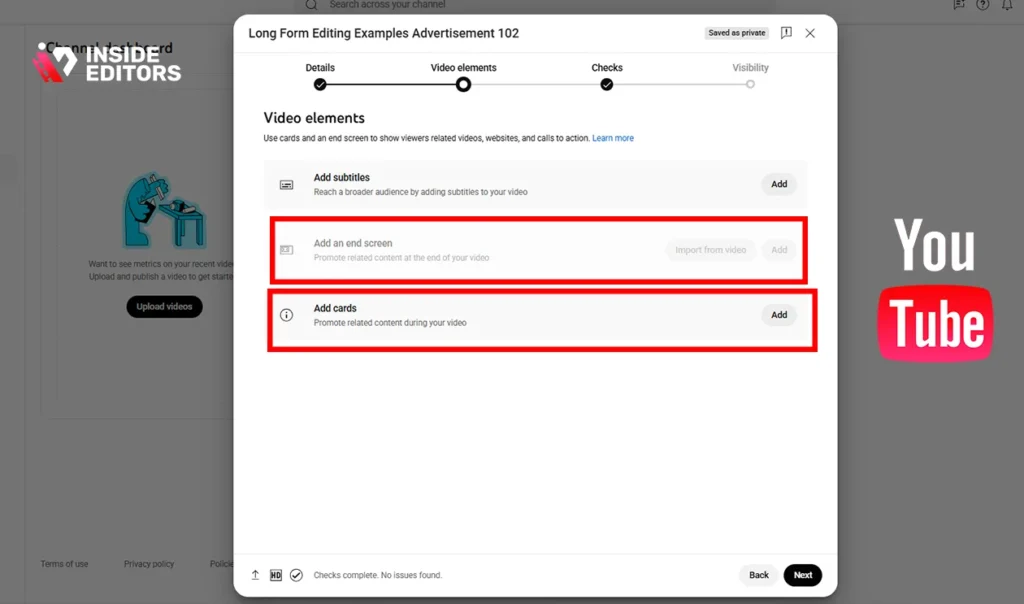Click Checks complete. No issues found text
This screenshot has height=604, width=1024.
377,575
